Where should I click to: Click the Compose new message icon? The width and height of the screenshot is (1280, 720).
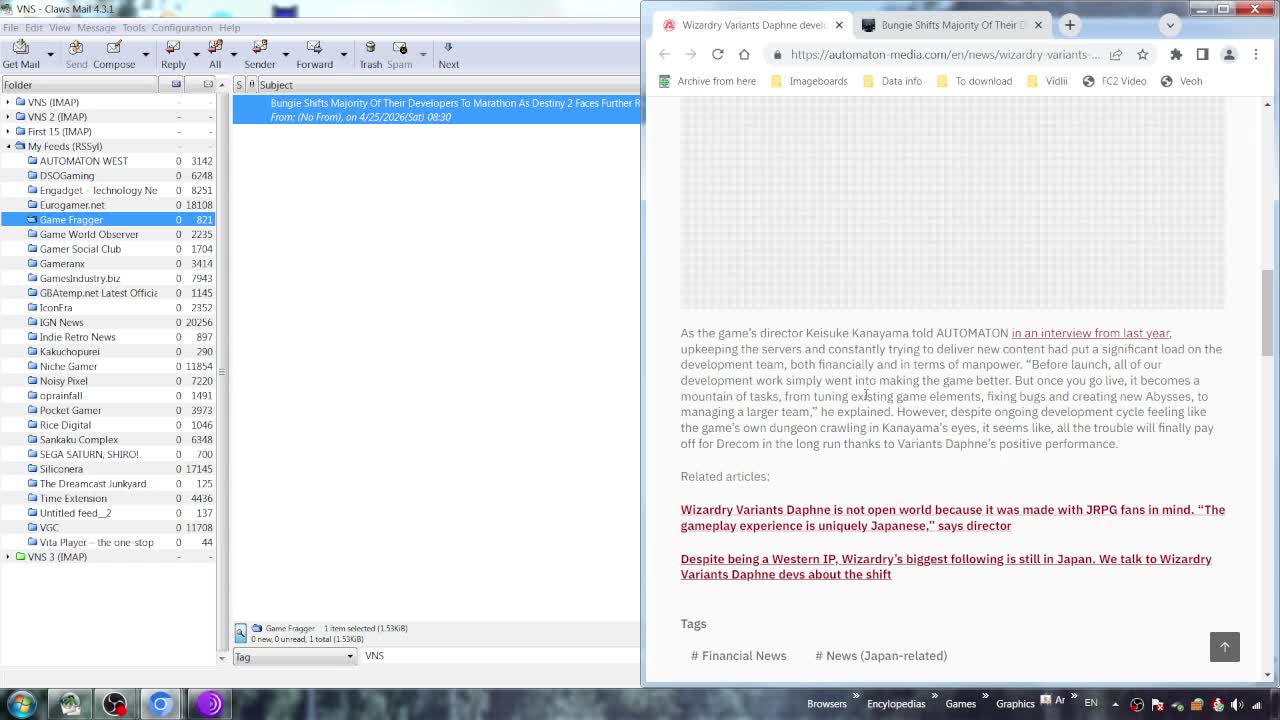[x=114, y=54]
